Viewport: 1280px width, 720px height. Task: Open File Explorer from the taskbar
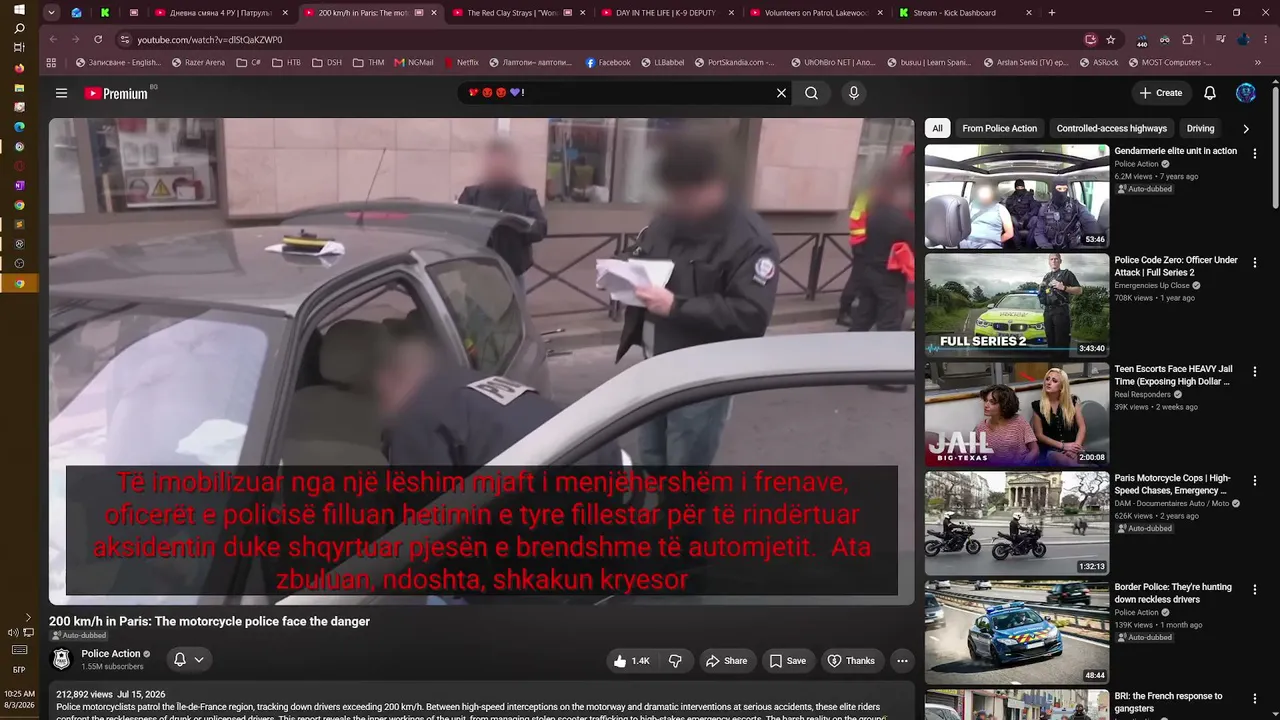19,88
